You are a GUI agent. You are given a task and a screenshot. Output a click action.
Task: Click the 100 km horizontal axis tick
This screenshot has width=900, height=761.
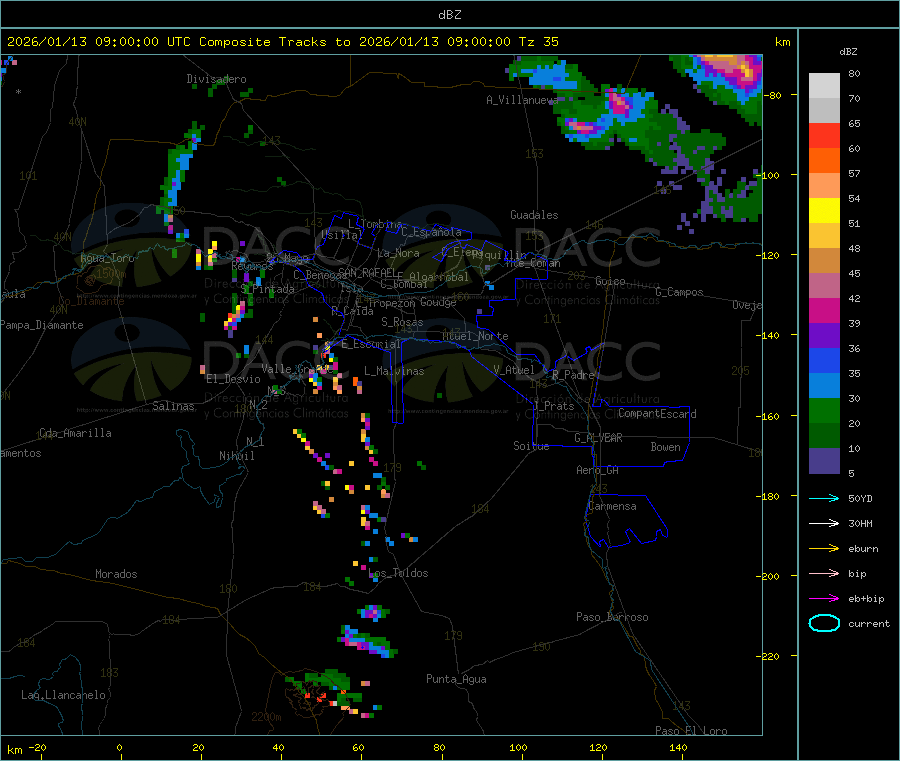click(518, 749)
